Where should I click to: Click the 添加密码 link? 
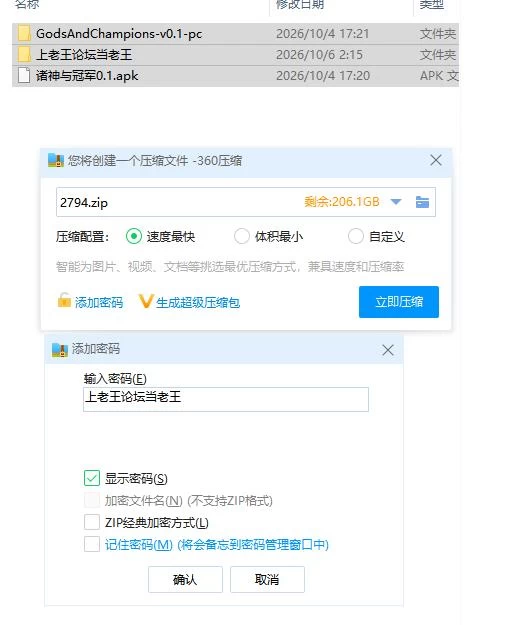coord(99,303)
